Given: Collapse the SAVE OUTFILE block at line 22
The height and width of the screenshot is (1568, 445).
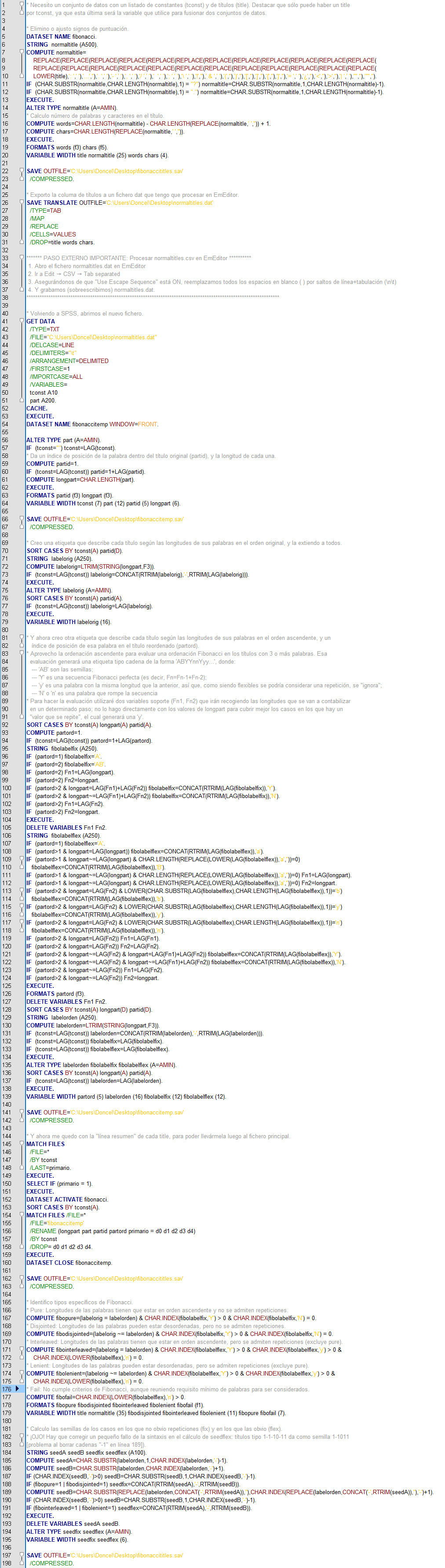Looking at the screenshot, I should click(22, 171).
